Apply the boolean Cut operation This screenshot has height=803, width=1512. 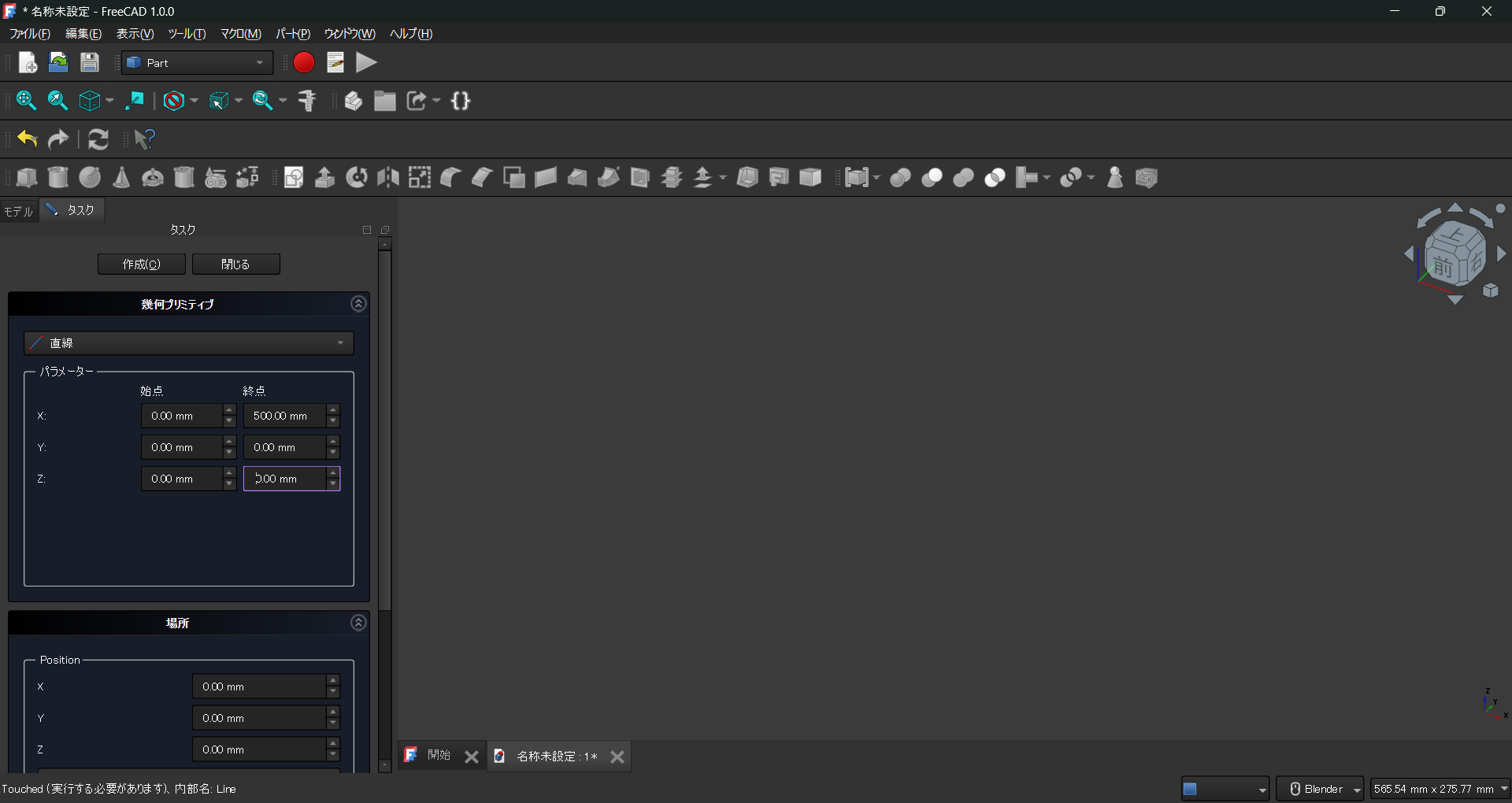(x=932, y=177)
